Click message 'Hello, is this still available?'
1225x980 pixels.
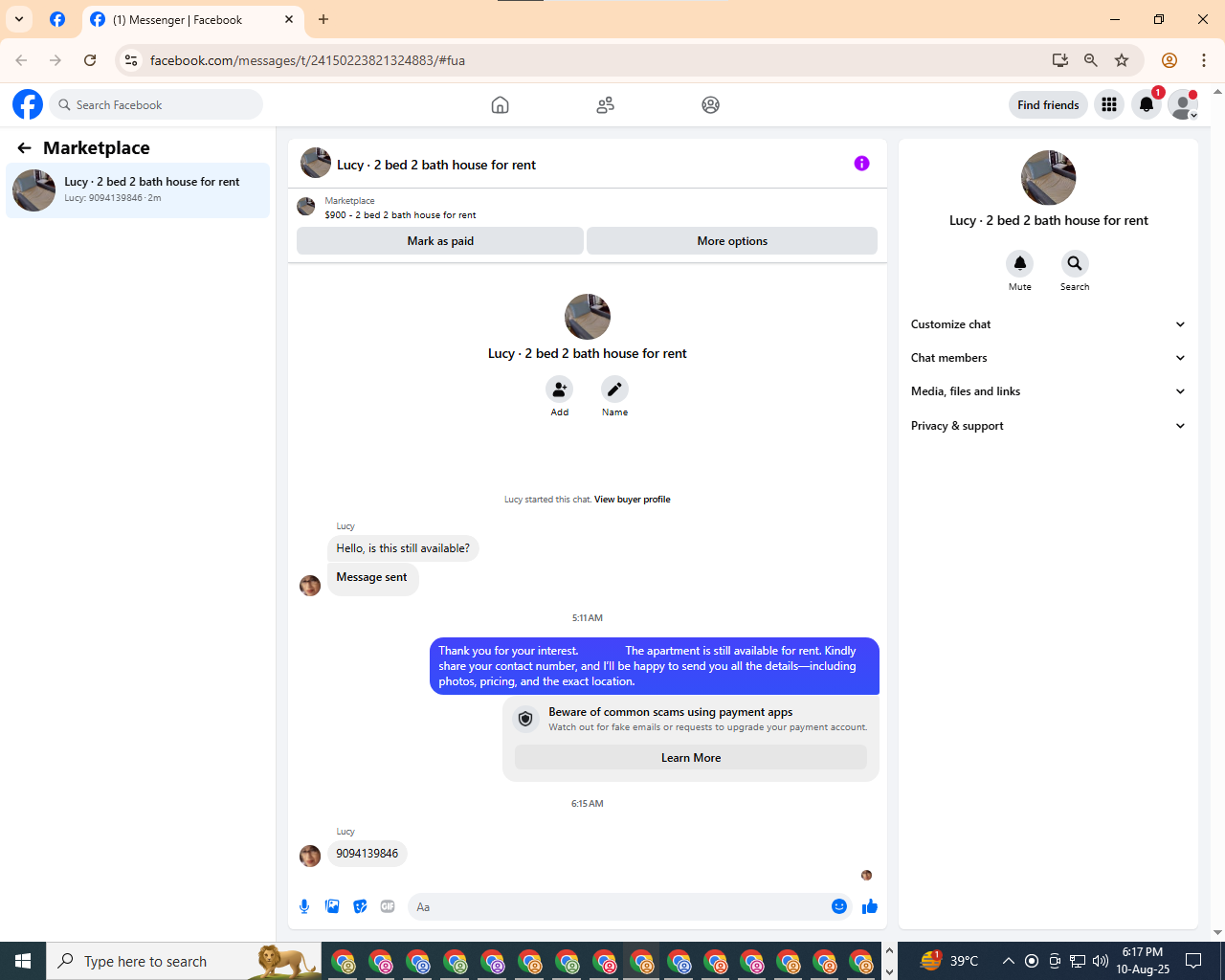[x=403, y=548]
